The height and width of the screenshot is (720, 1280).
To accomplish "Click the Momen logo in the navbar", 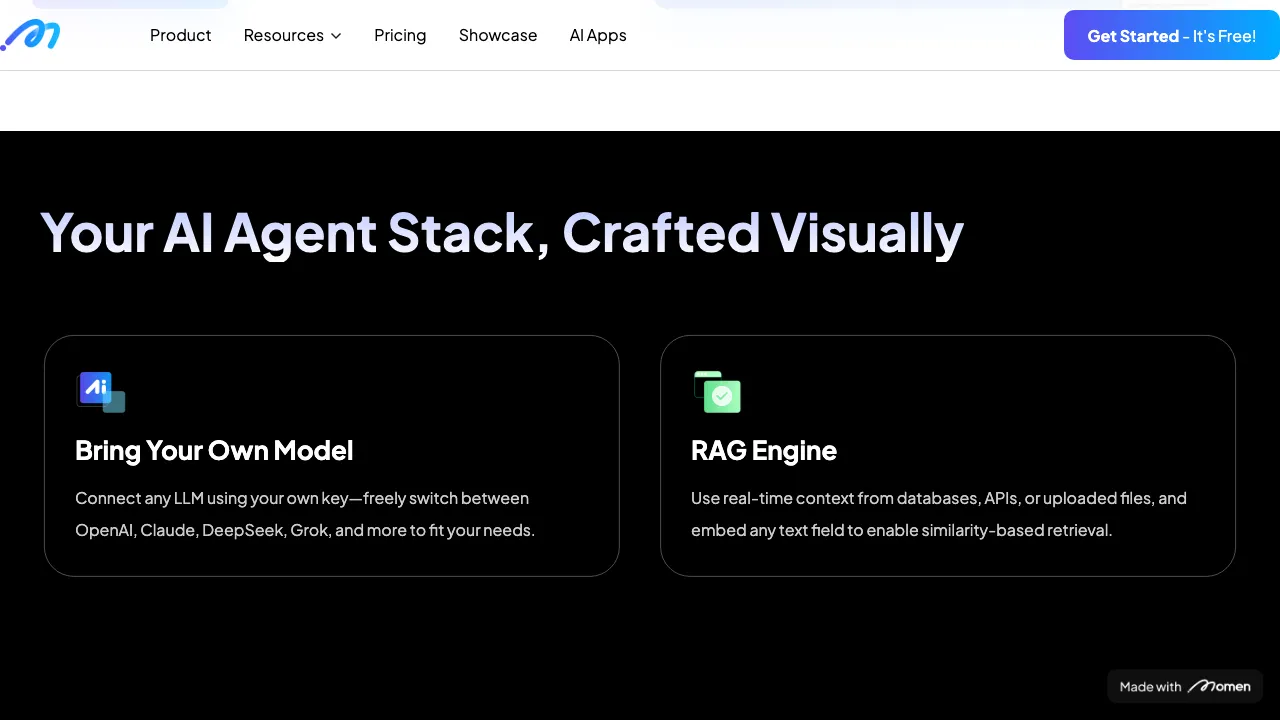I will click(31, 35).
